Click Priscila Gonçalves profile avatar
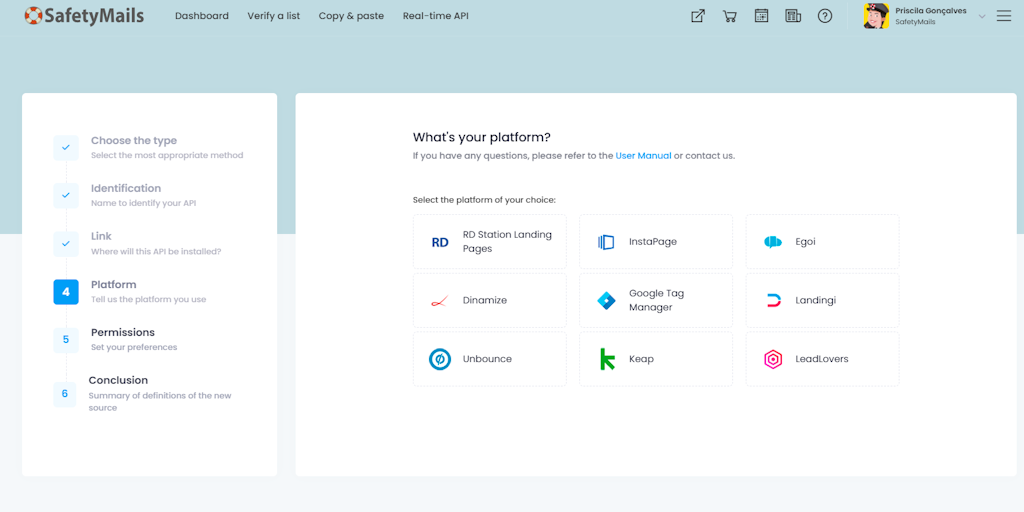 [876, 16]
